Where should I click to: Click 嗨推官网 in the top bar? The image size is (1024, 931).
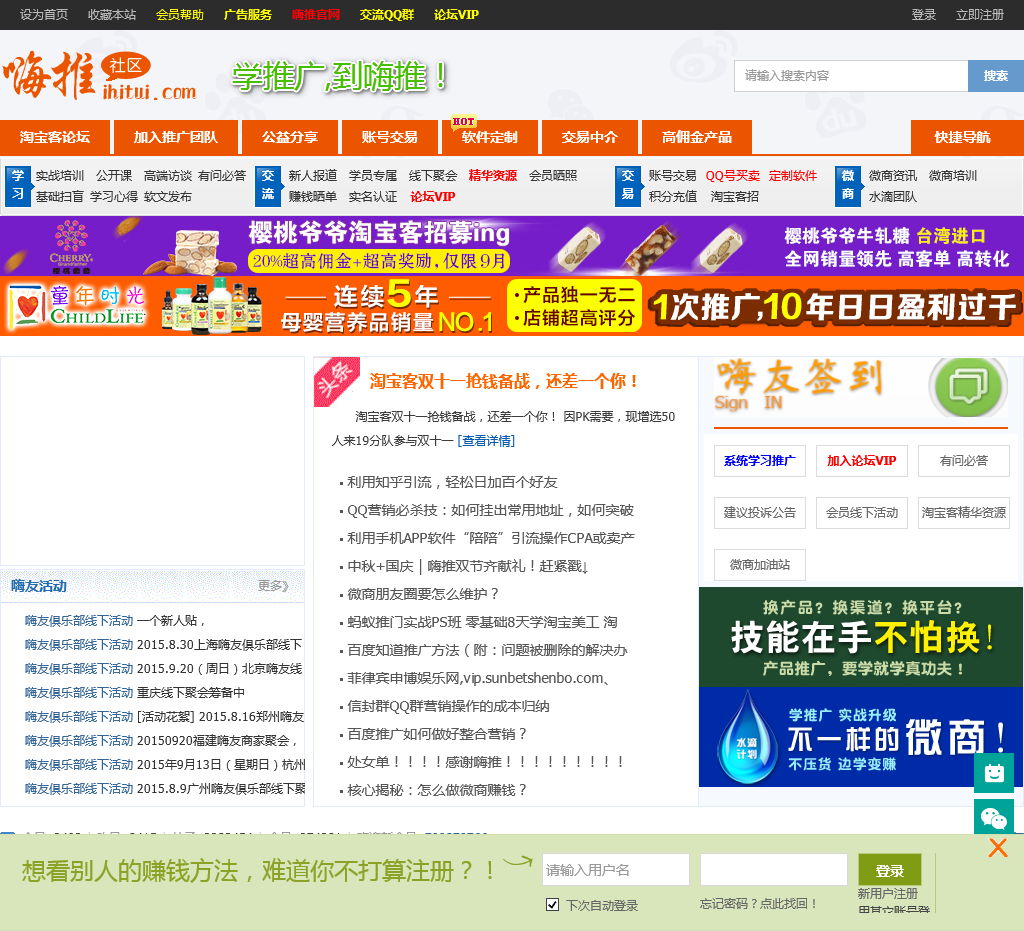[316, 14]
